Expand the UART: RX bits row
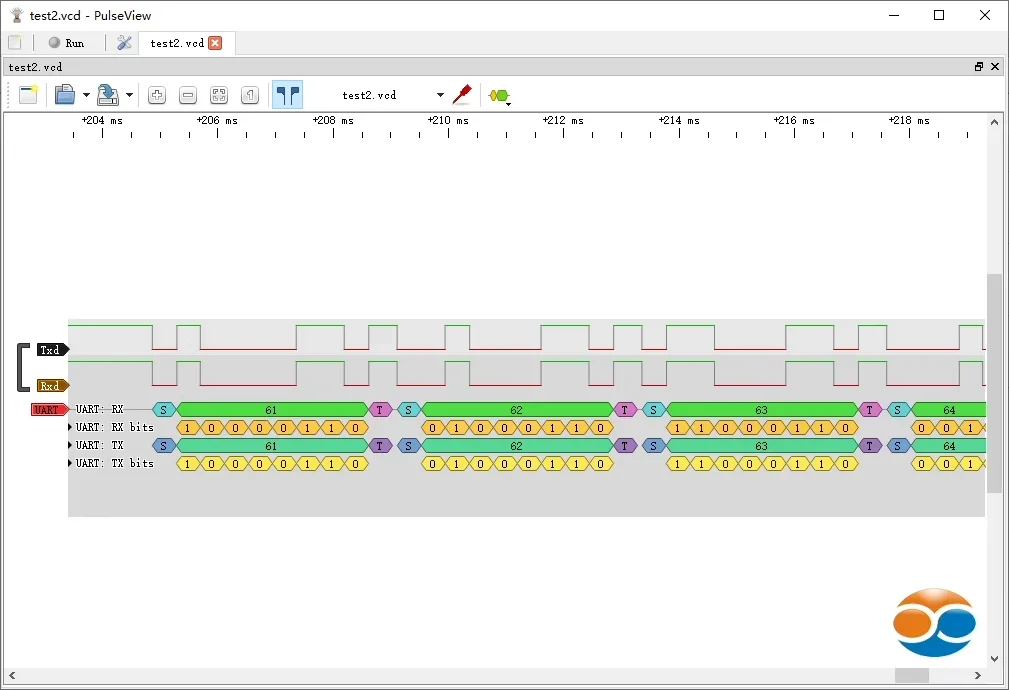This screenshot has width=1009, height=690. (x=69, y=427)
